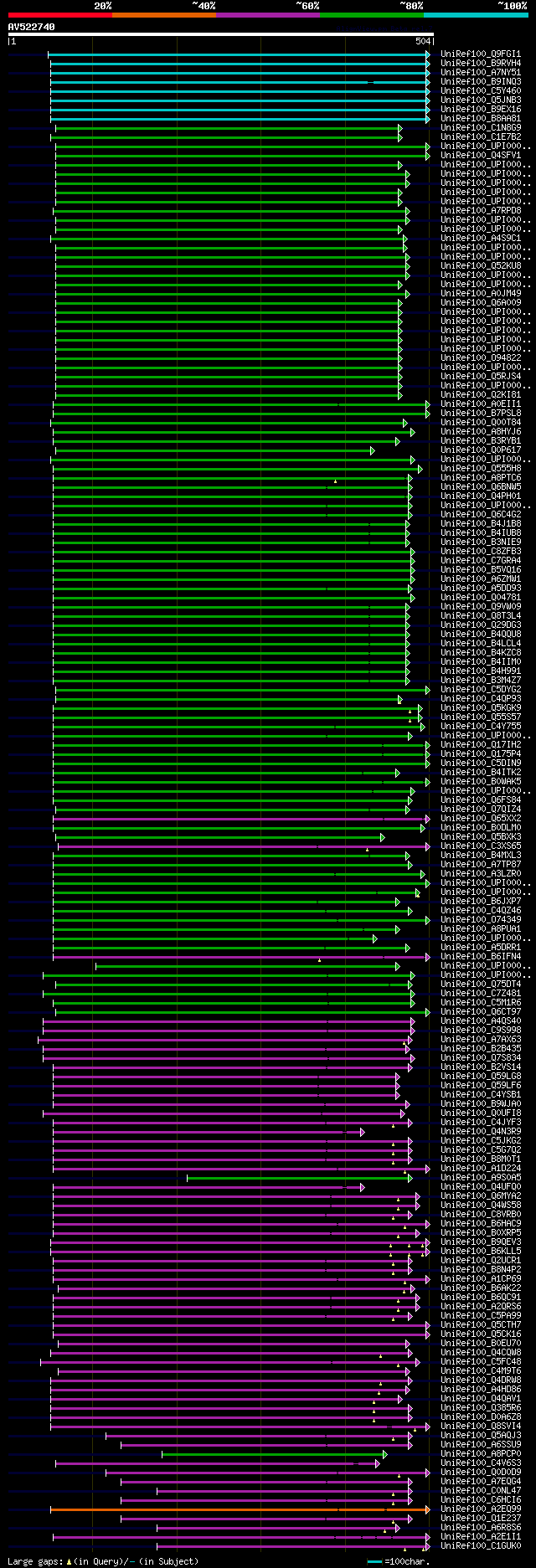Click label UniRef100_B3RYB1
536x1568 pixels.
click(x=481, y=441)
